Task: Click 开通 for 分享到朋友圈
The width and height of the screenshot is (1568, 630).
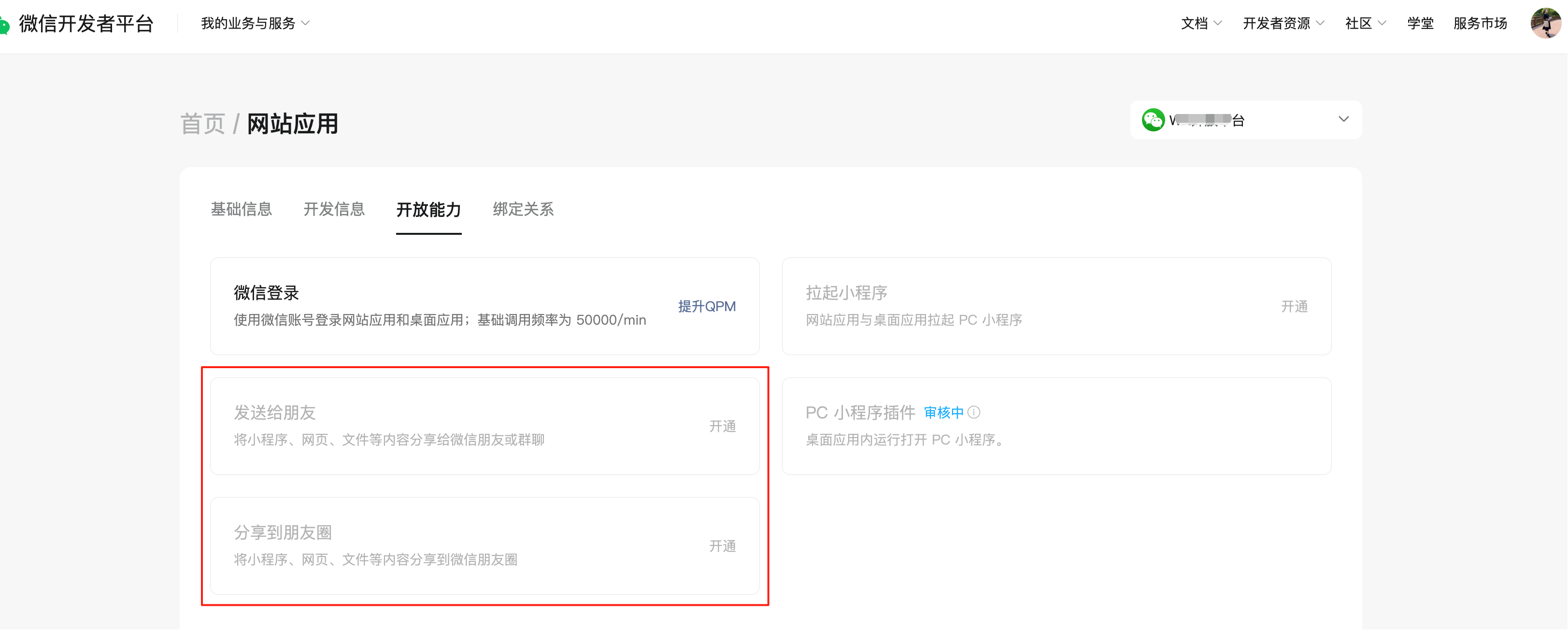Action: [723, 546]
